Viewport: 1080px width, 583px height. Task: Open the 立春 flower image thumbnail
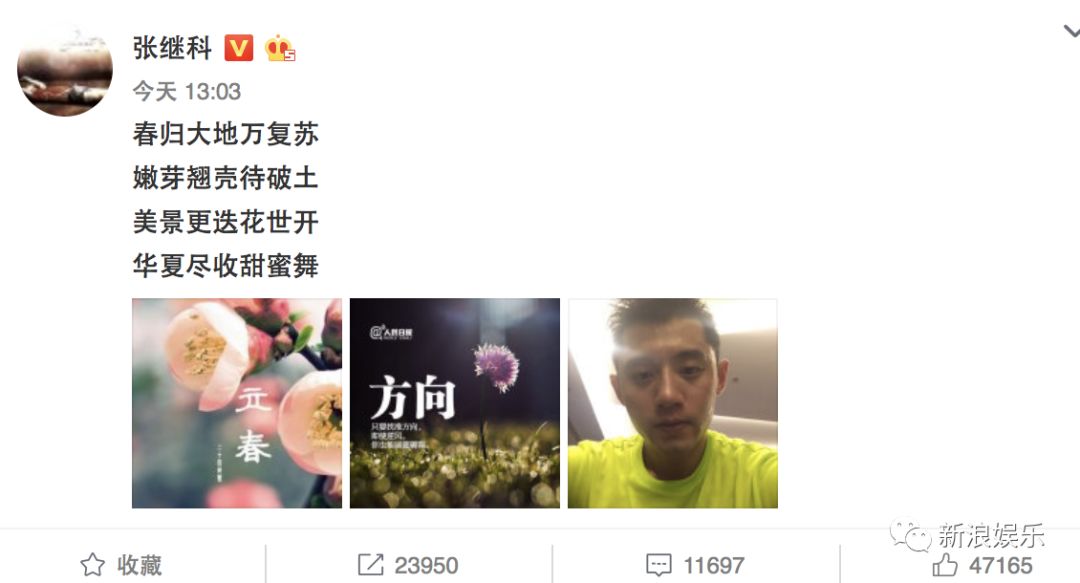[x=237, y=403]
